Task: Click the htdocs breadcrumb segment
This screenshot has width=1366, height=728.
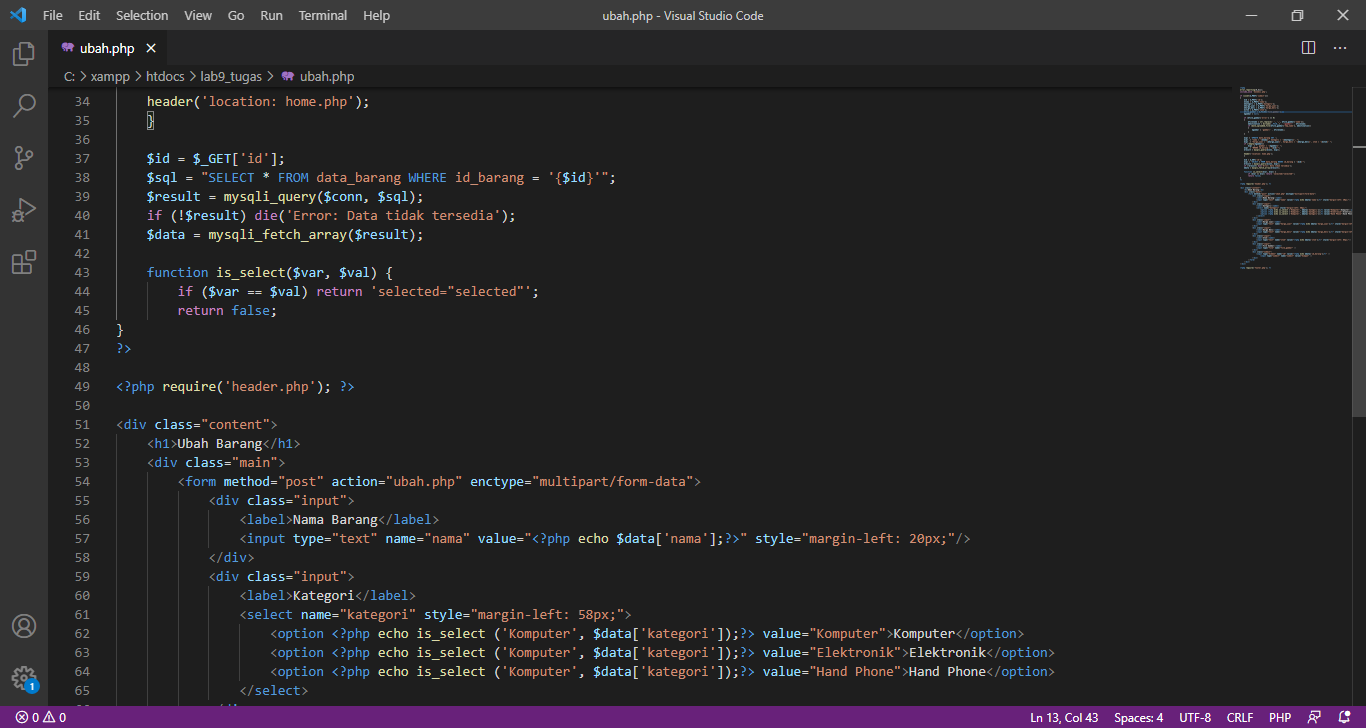Action: tap(165, 76)
